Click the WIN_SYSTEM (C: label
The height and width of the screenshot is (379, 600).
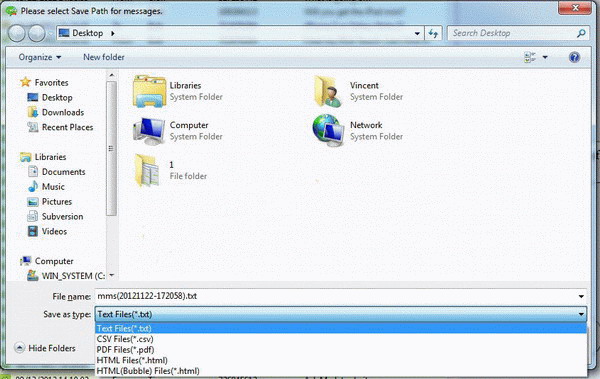(x=73, y=276)
